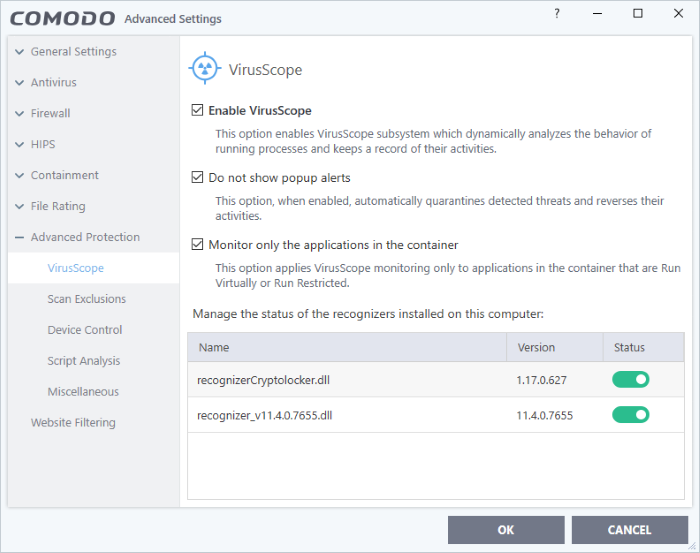The image size is (700, 553).
Task: Toggle Monitor only applications in container checkbox
Action: 197,244
